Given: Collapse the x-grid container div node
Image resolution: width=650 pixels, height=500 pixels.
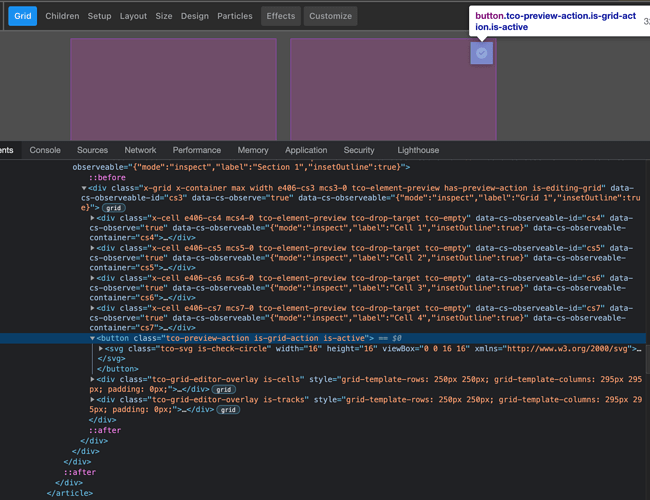Looking at the screenshot, I should (x=85, y=188).
